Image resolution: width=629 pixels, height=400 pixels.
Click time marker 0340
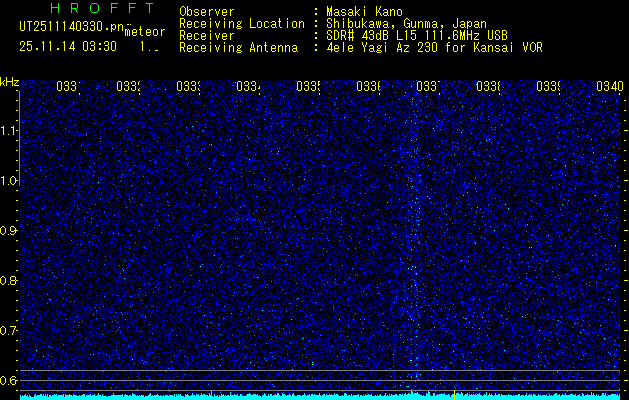(610, 86)
